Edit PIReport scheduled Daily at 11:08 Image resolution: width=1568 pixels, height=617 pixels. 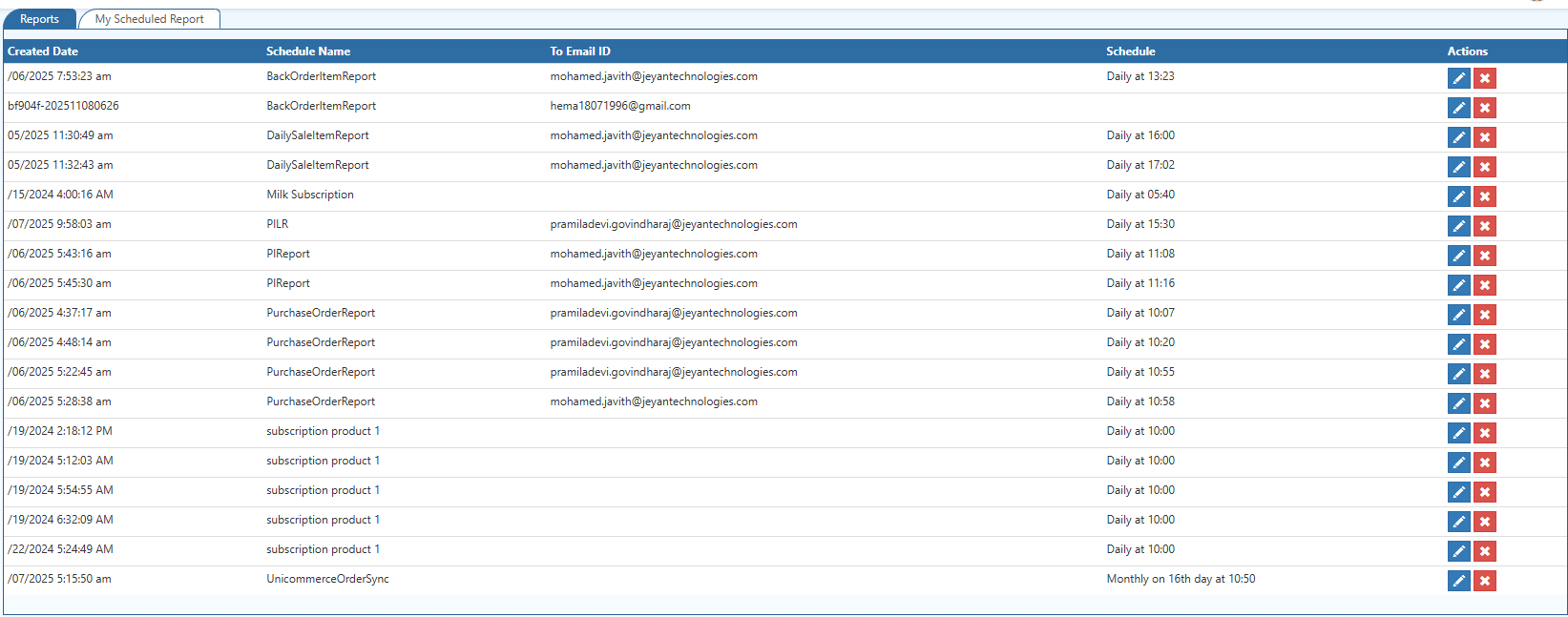[1458, 256]
